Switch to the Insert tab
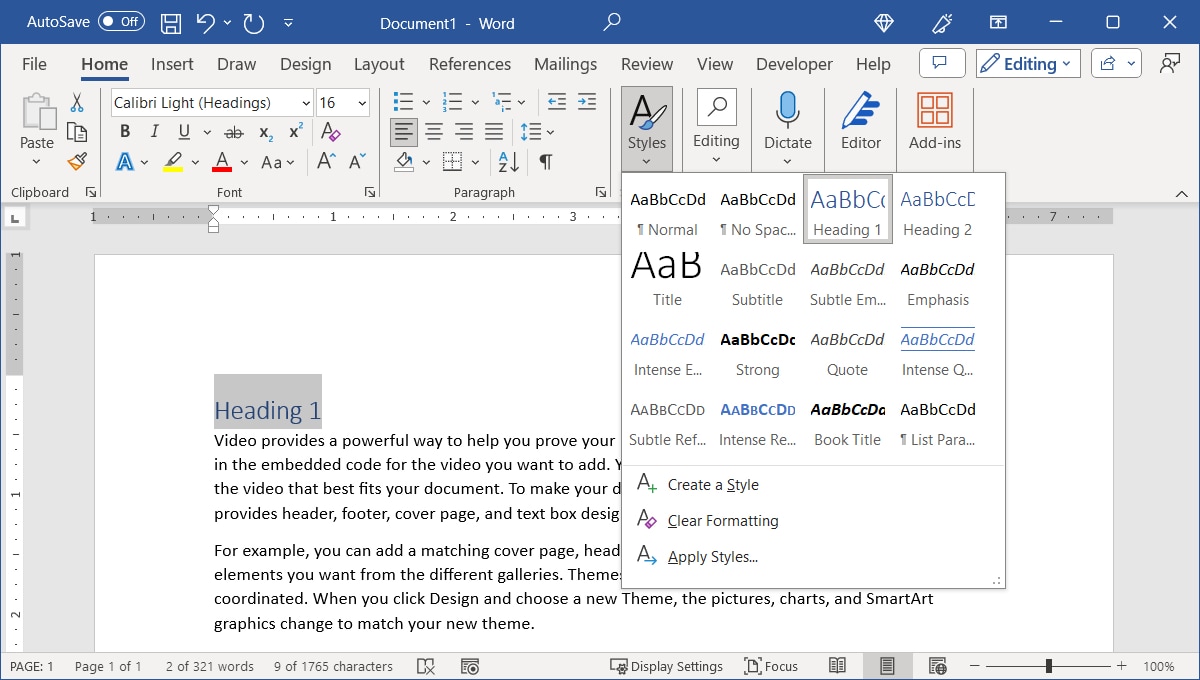Screen dimensions: 1200x680 [172, 63]
